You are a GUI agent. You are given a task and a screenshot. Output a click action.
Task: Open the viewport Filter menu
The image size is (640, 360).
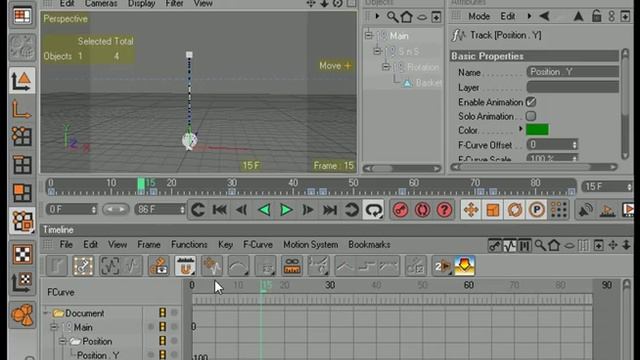(x=174, y=4)
